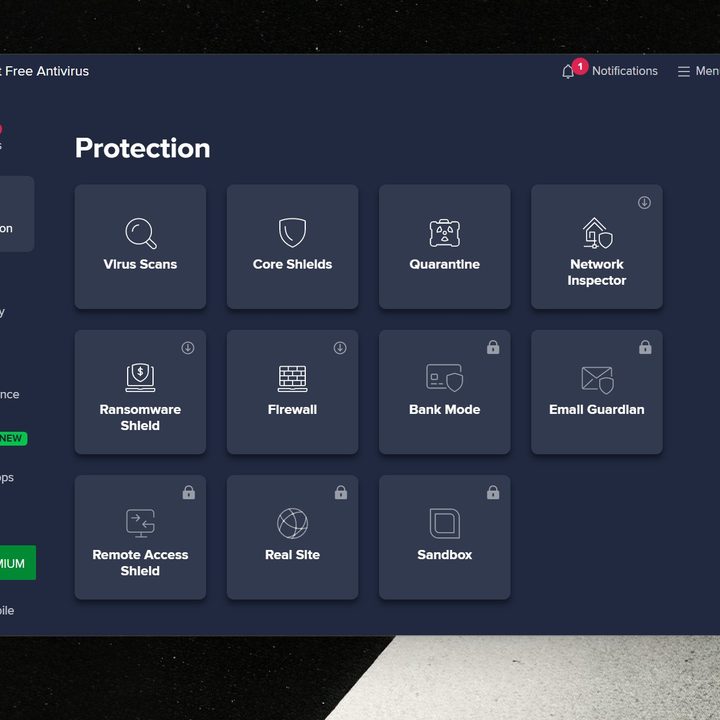The image size is (720, 720).
Task: Open the Virus Scans magnifier icon
Action: pos(141,233)
